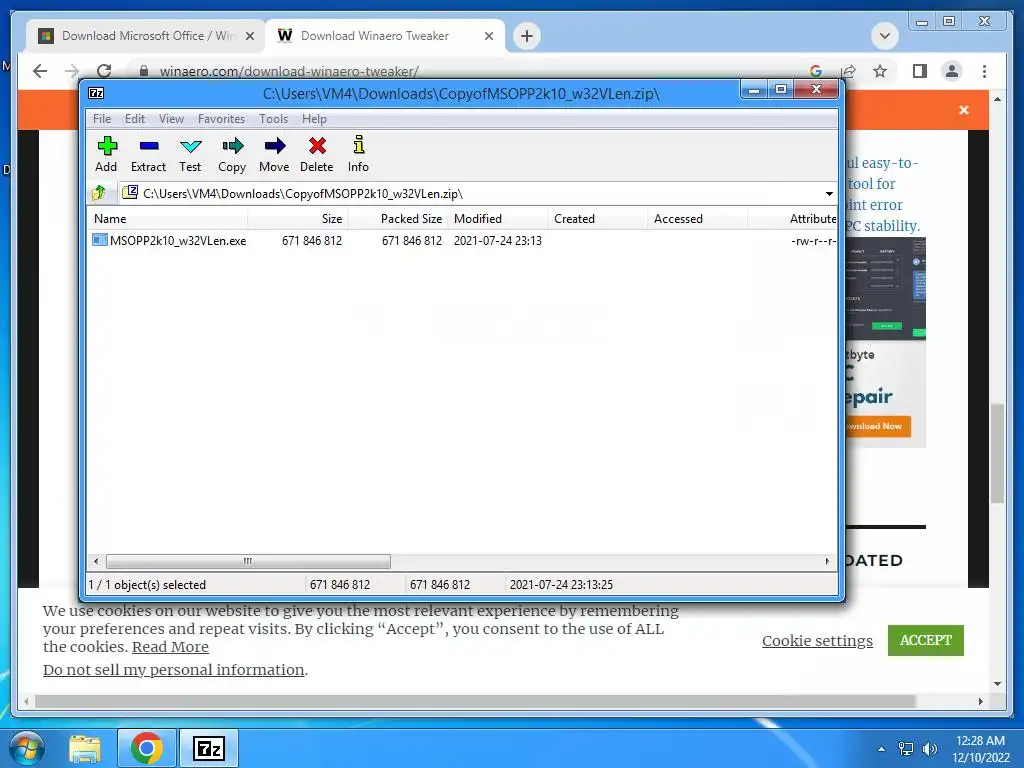1024x768 pixels.
Task: Open the clock showing 12:28 AM
Action: click(980, 749)
